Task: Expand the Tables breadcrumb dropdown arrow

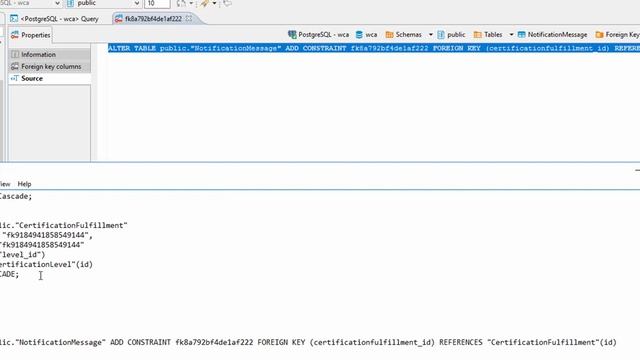Action: coord(511,35)
